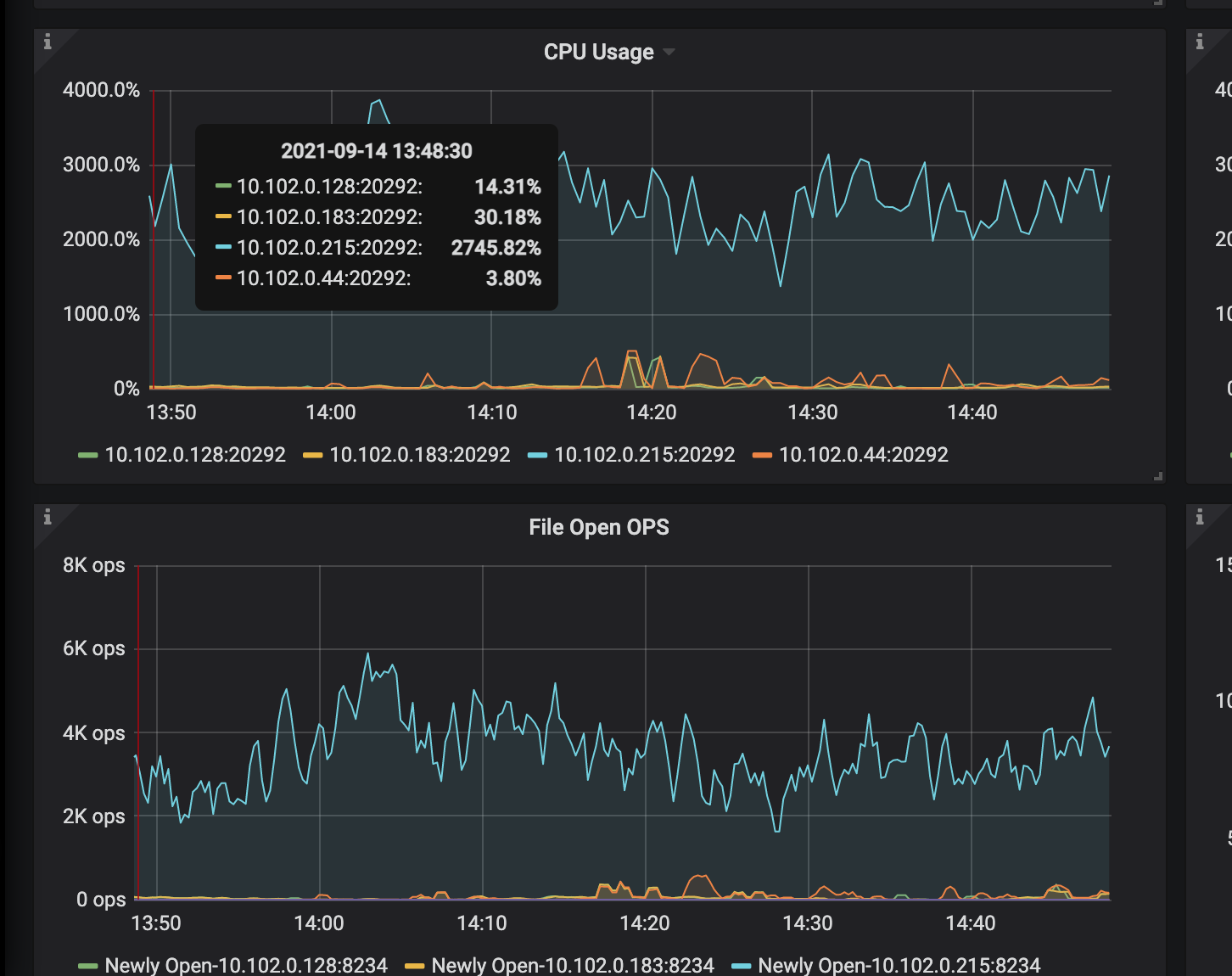The width and height of the screenshot is (1232, 976).
Task: Toggle the Newly Open-10.102.0.183:8234 legend series
Action: point(573,965)
